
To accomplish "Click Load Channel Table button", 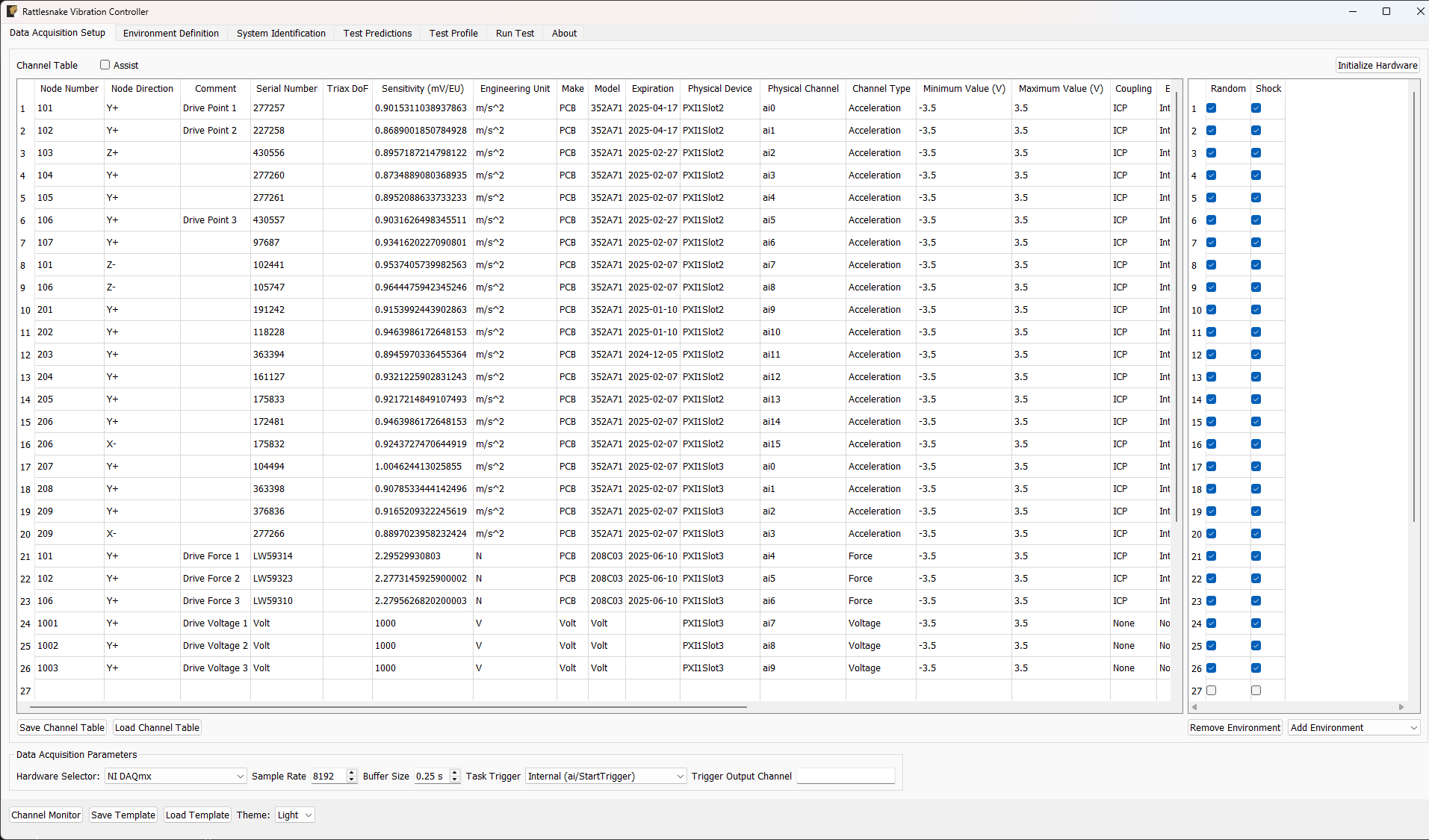I will pos(157,727).
